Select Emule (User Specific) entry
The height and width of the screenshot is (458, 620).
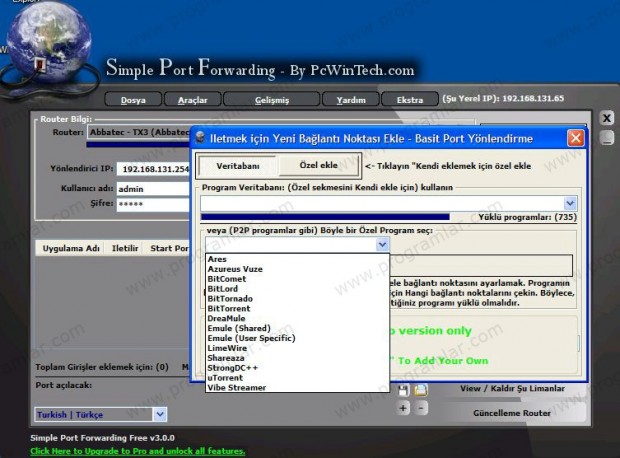click(297, 338)
